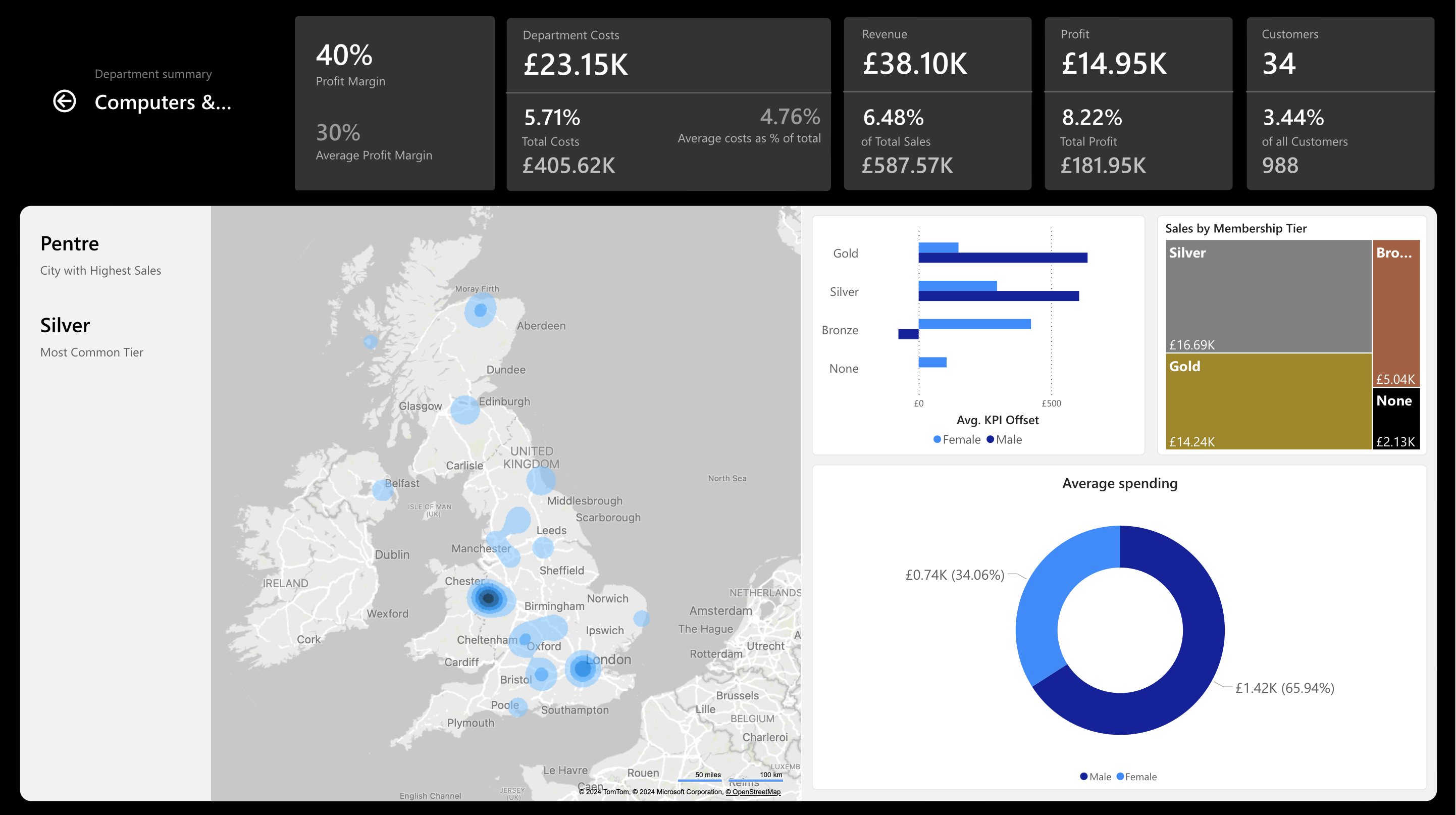
Task: Click the Revenue £38.10K card
Action: 937,104
